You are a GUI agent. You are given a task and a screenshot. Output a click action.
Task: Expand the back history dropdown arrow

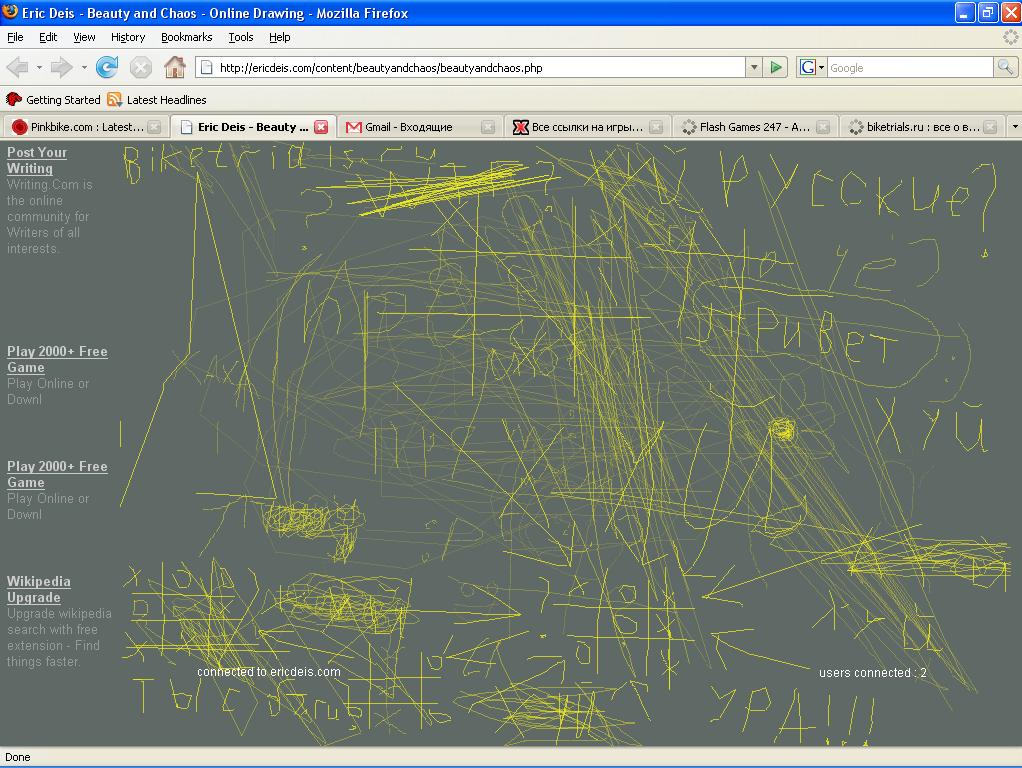coord(39,67)
